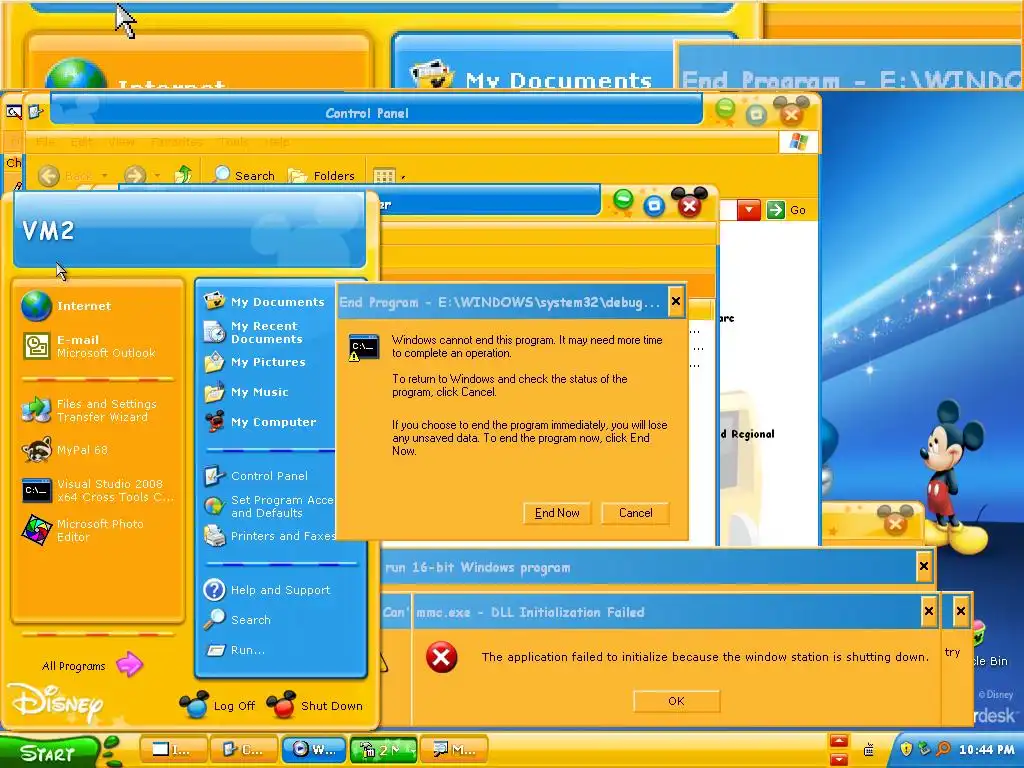This screenshot has height=768, width=1024.
Task: Expand the address bar dropdown arrow
Action: click(749, 210)
